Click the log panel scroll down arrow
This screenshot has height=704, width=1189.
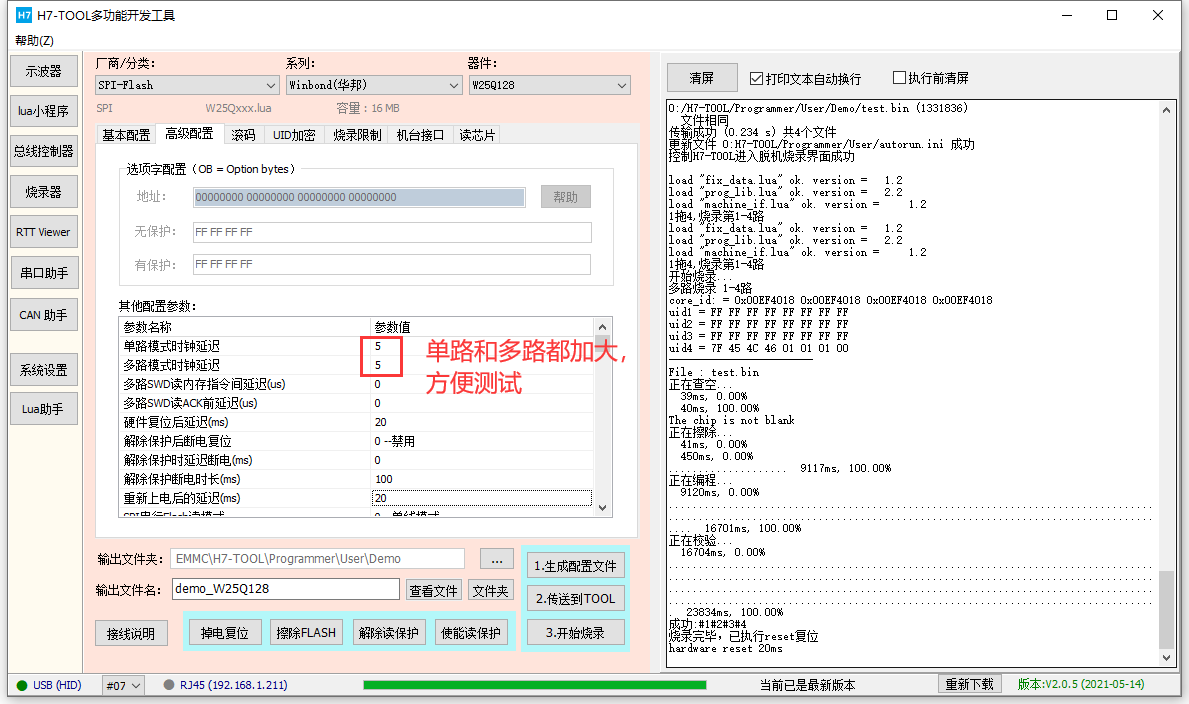[1166, 658]
